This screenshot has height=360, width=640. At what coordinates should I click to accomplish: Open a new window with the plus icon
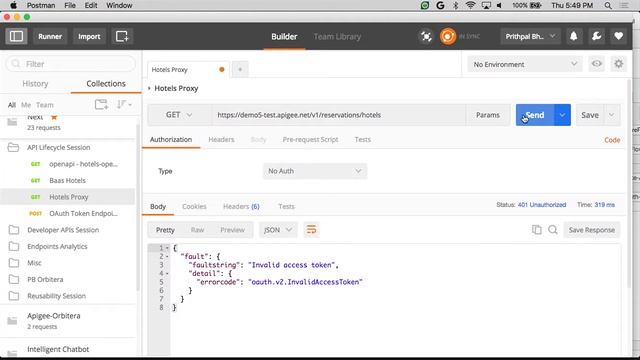122,36
